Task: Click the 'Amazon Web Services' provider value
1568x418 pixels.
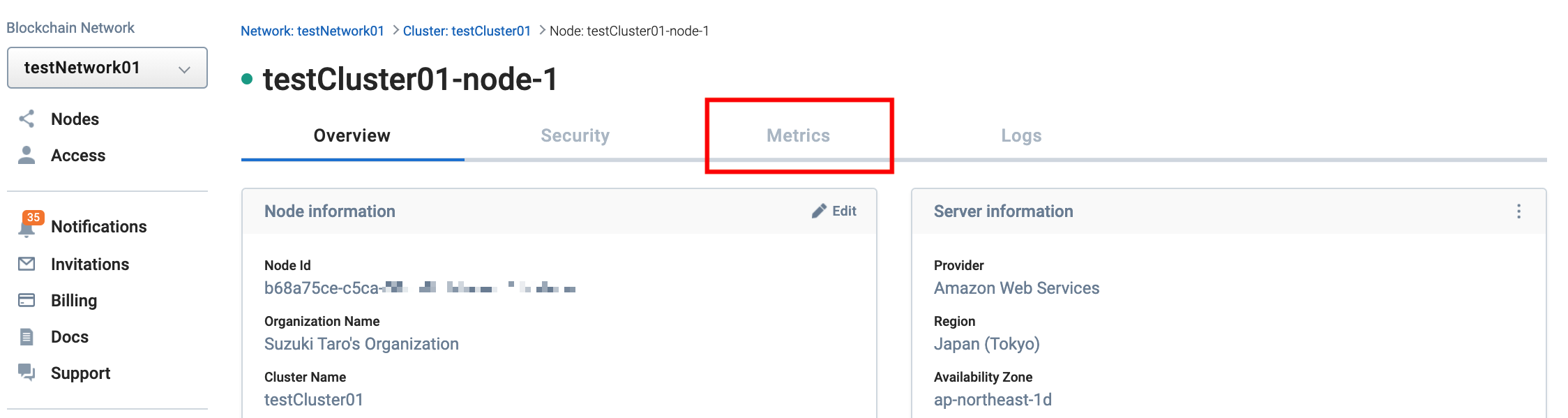Action: (1016, 288)
